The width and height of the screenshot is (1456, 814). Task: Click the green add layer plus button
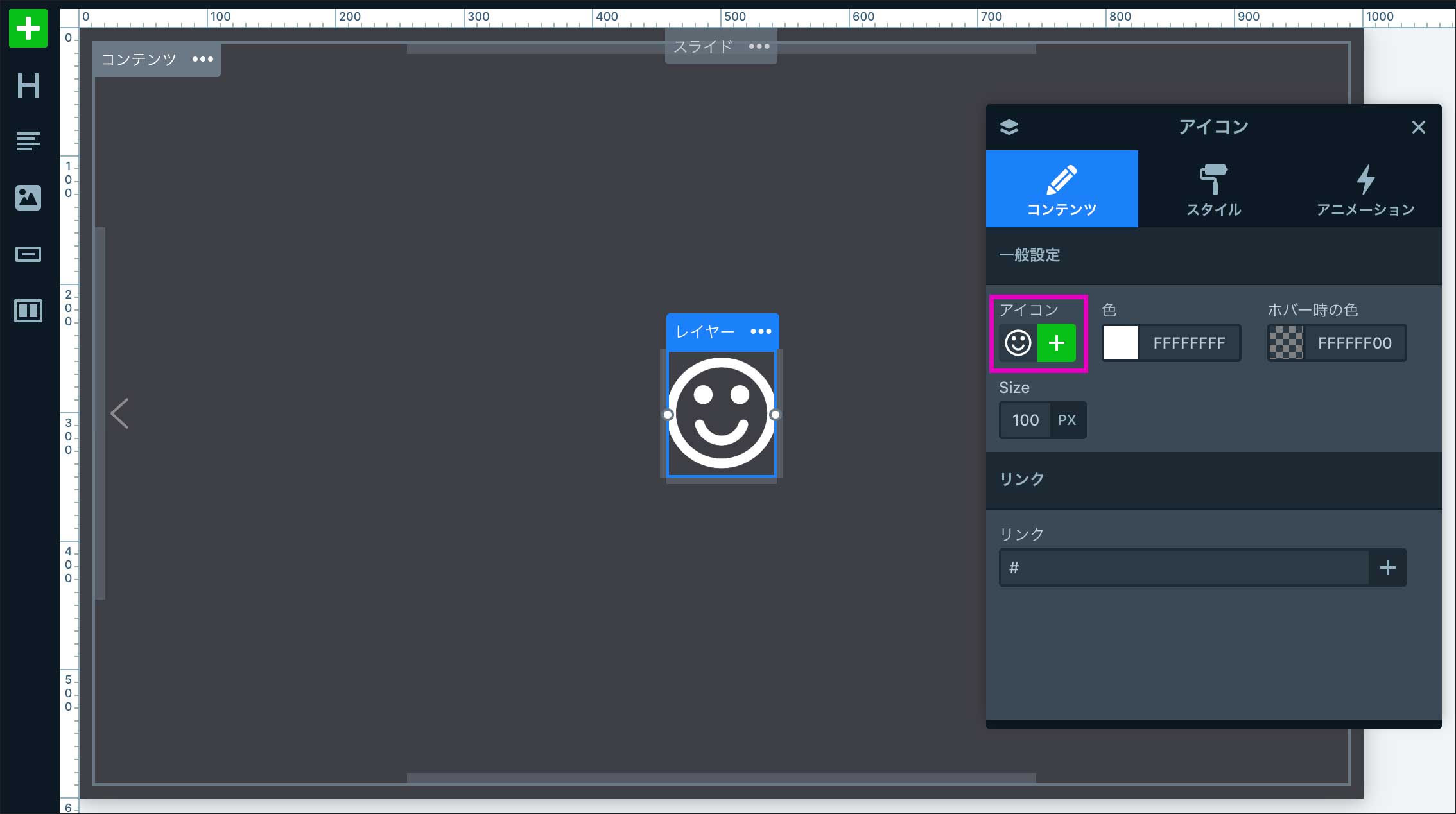28,28
